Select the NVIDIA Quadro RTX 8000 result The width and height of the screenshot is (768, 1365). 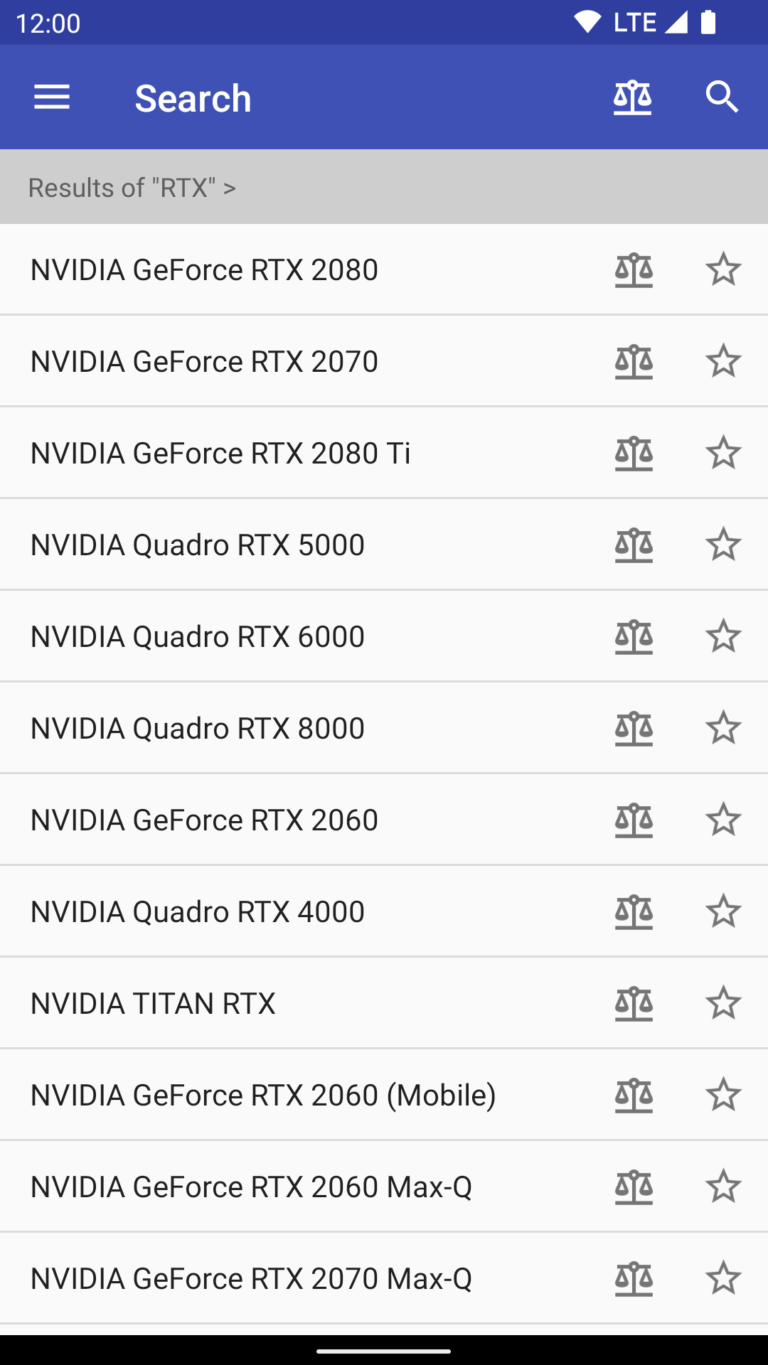coord(197,728)
